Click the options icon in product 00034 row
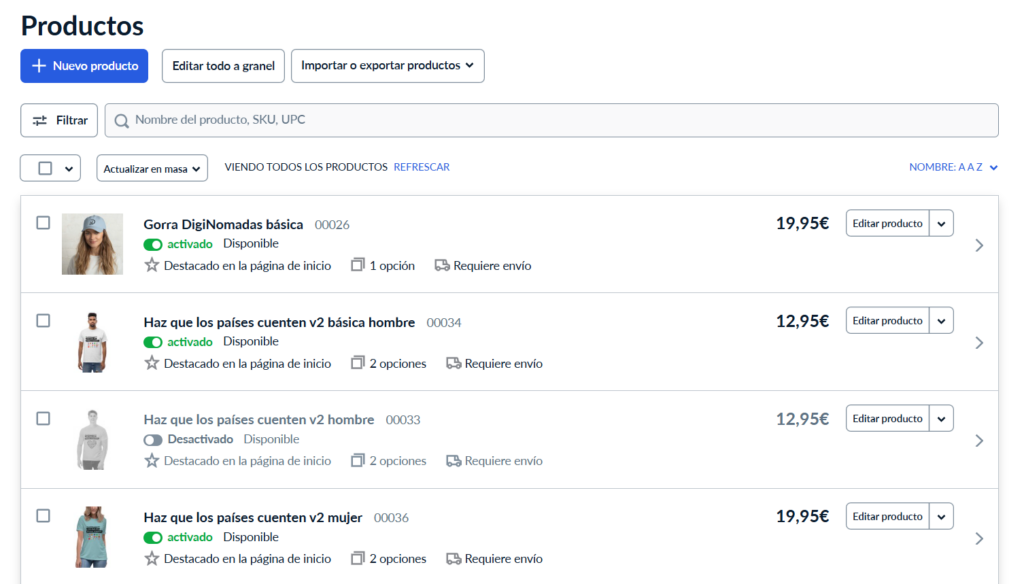 (357, 363)
